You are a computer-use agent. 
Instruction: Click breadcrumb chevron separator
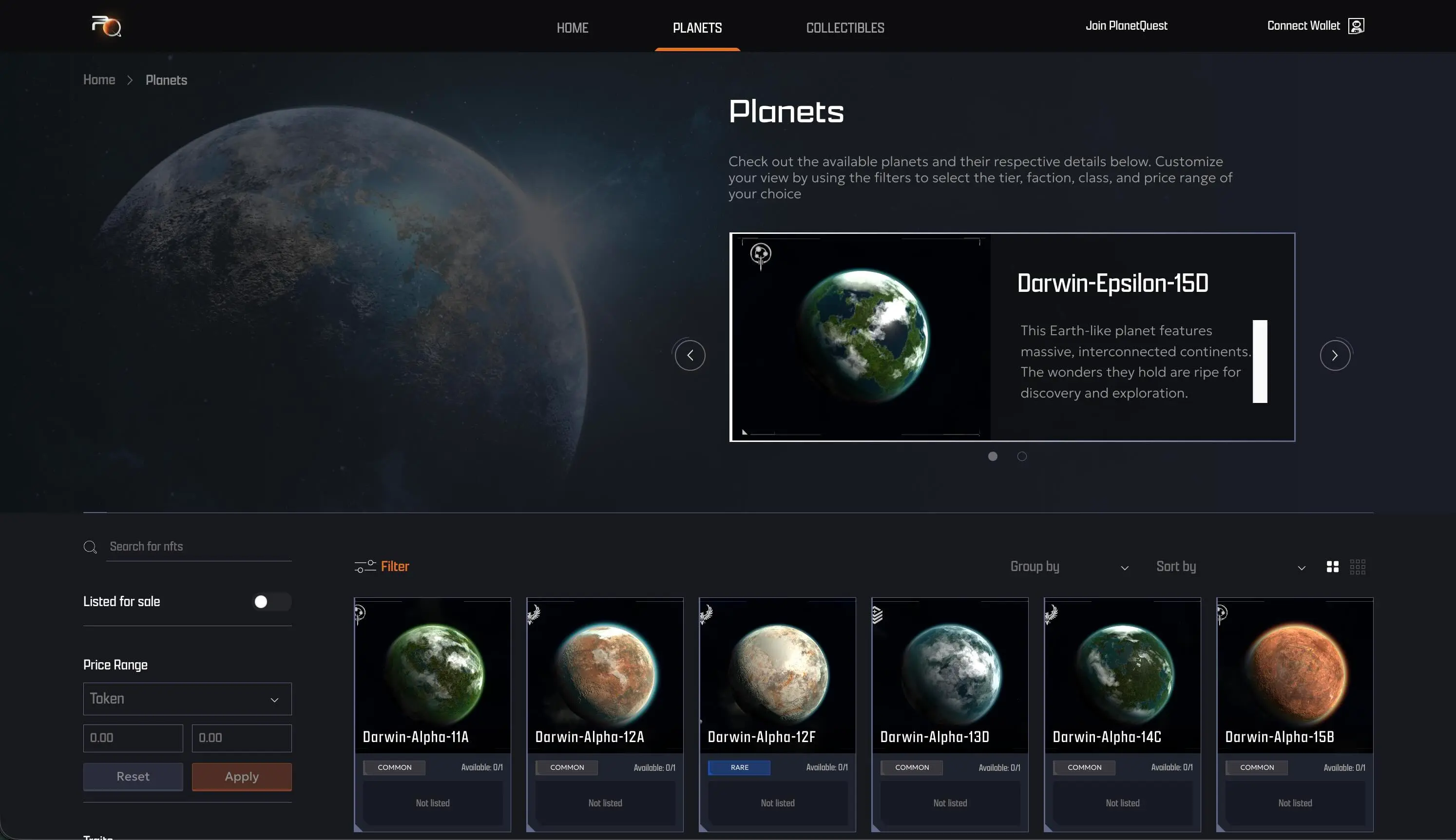click(130, 80)
